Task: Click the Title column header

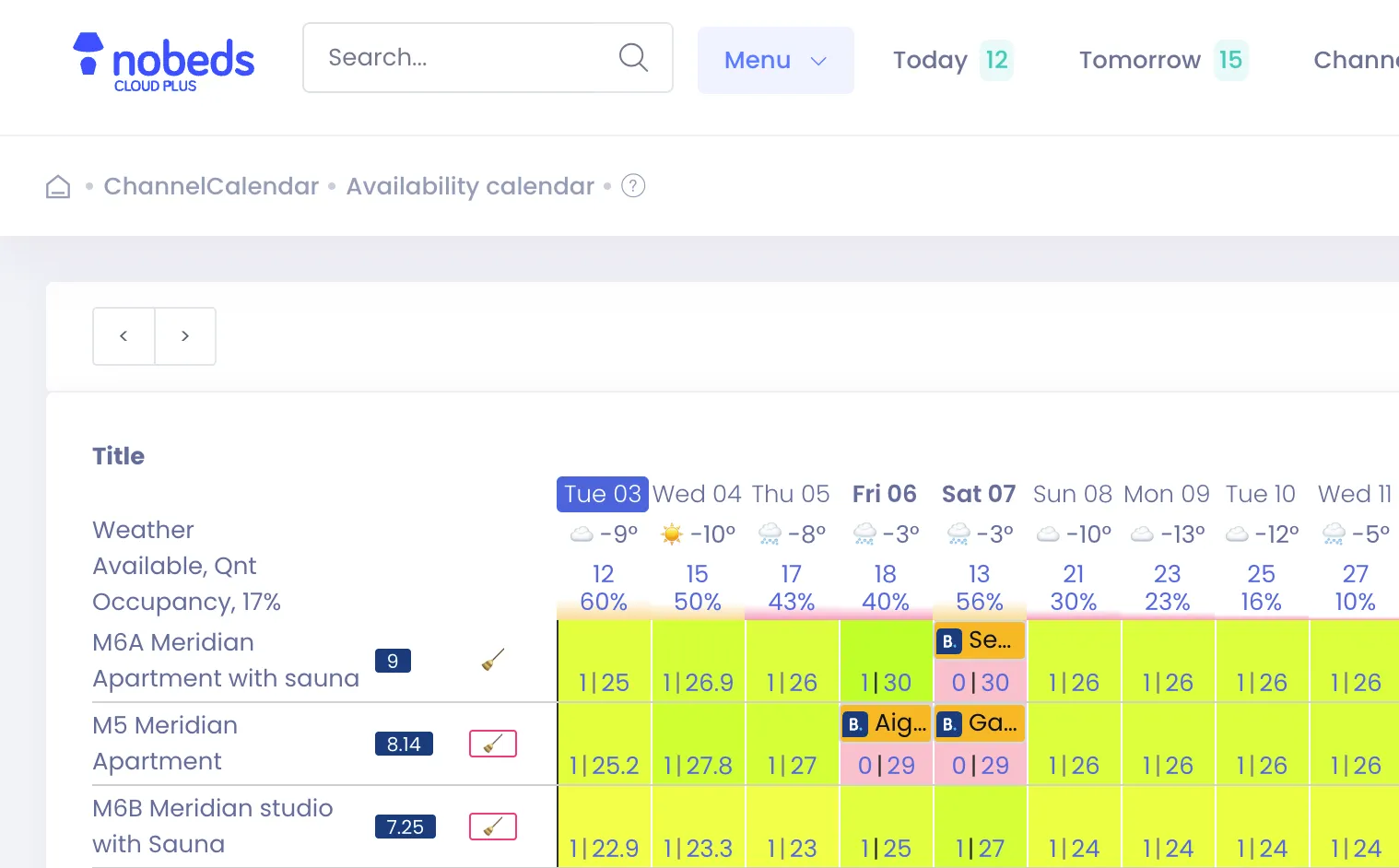Action: [119, 456]
